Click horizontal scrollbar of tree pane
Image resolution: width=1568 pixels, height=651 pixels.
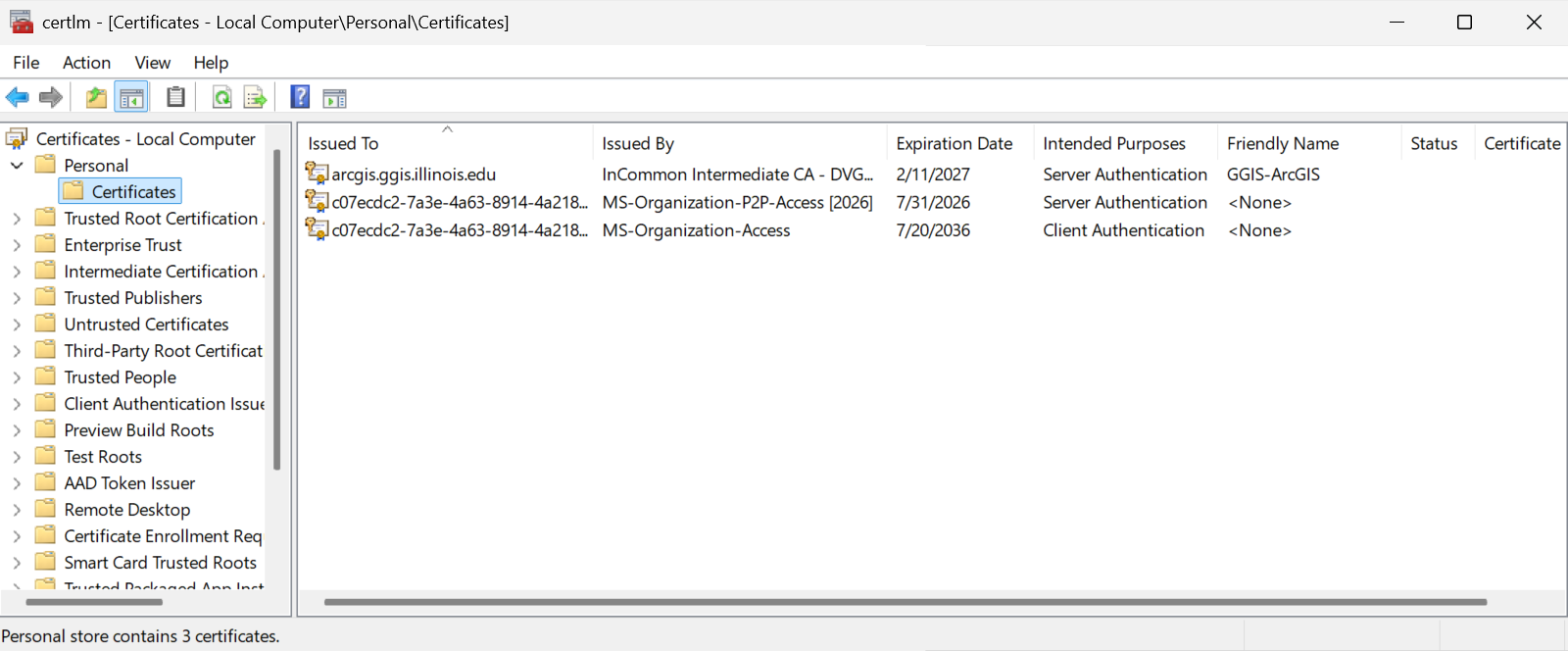tap(94, 601)
